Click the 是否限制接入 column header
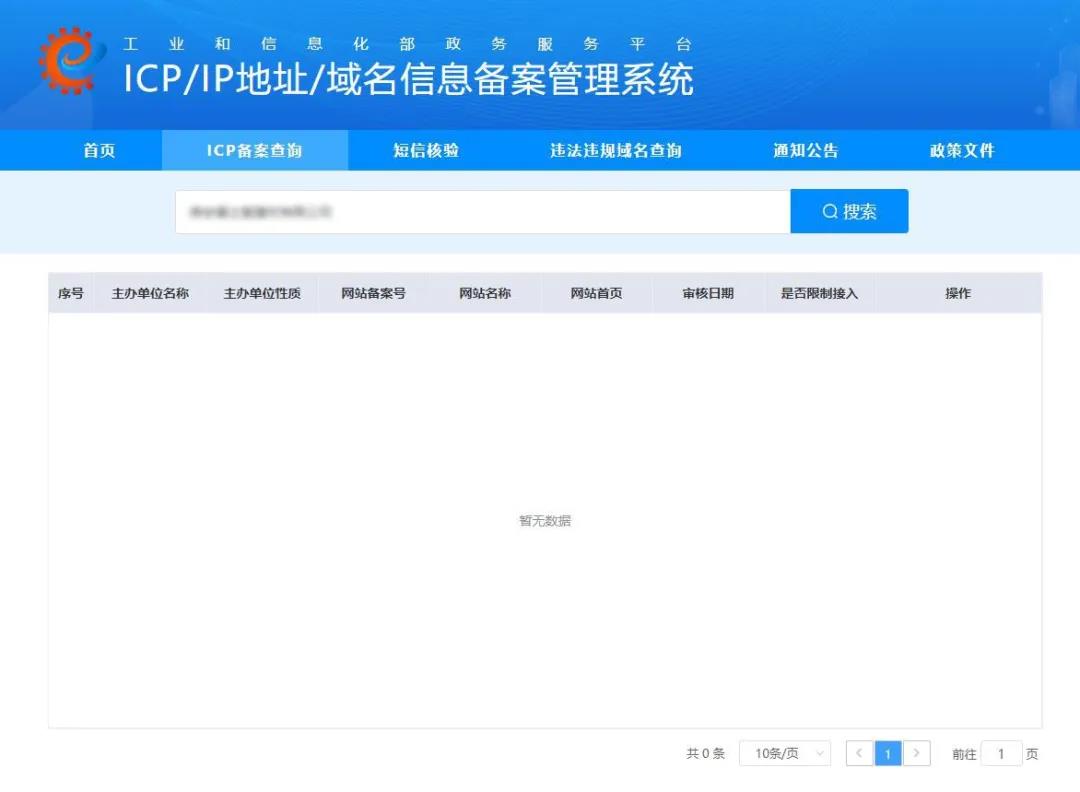This screenshot has height=792, width=1080. click(x=819, y=294)
